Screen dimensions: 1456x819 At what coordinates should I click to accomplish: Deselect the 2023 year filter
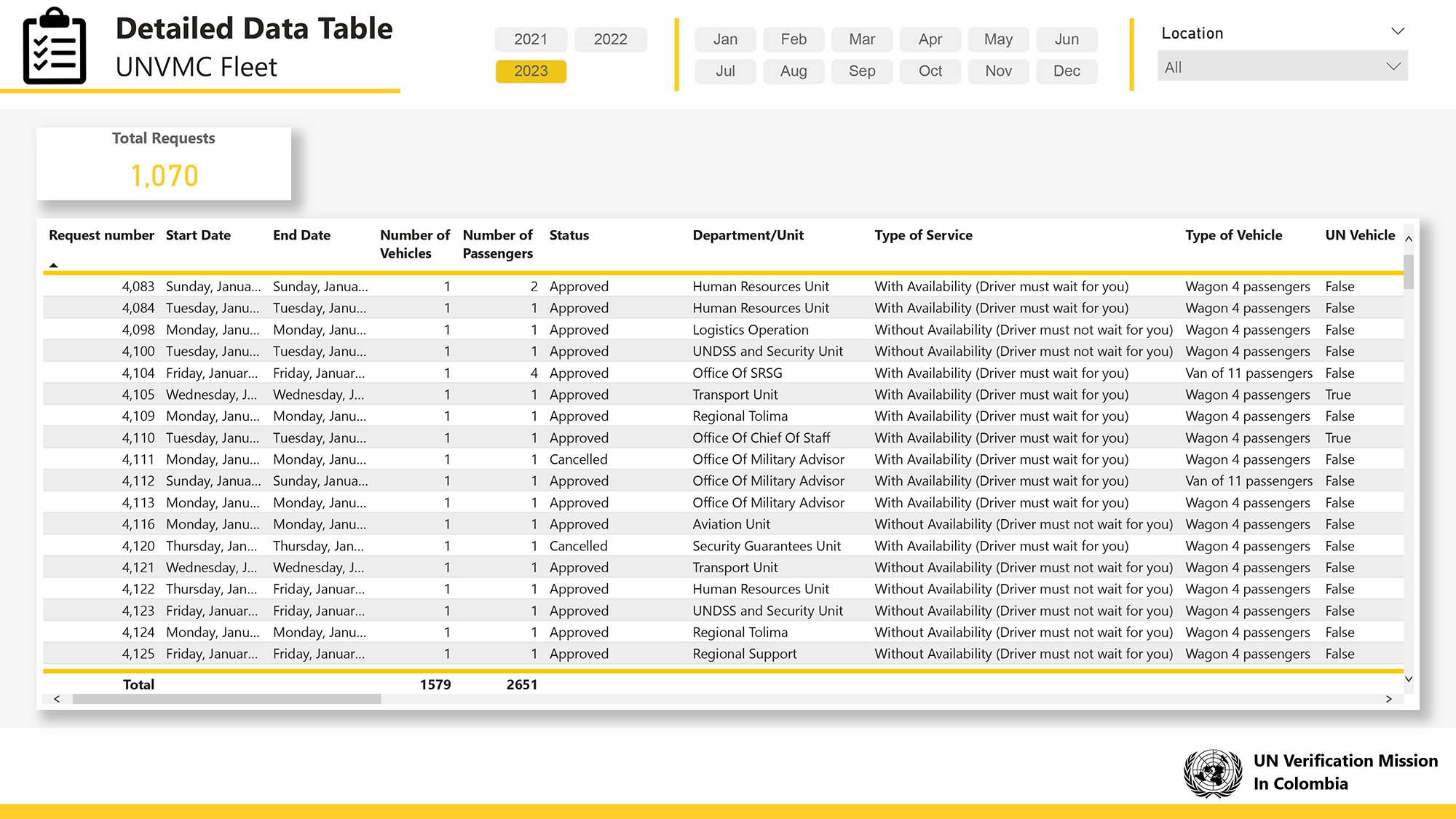point(531,71)
